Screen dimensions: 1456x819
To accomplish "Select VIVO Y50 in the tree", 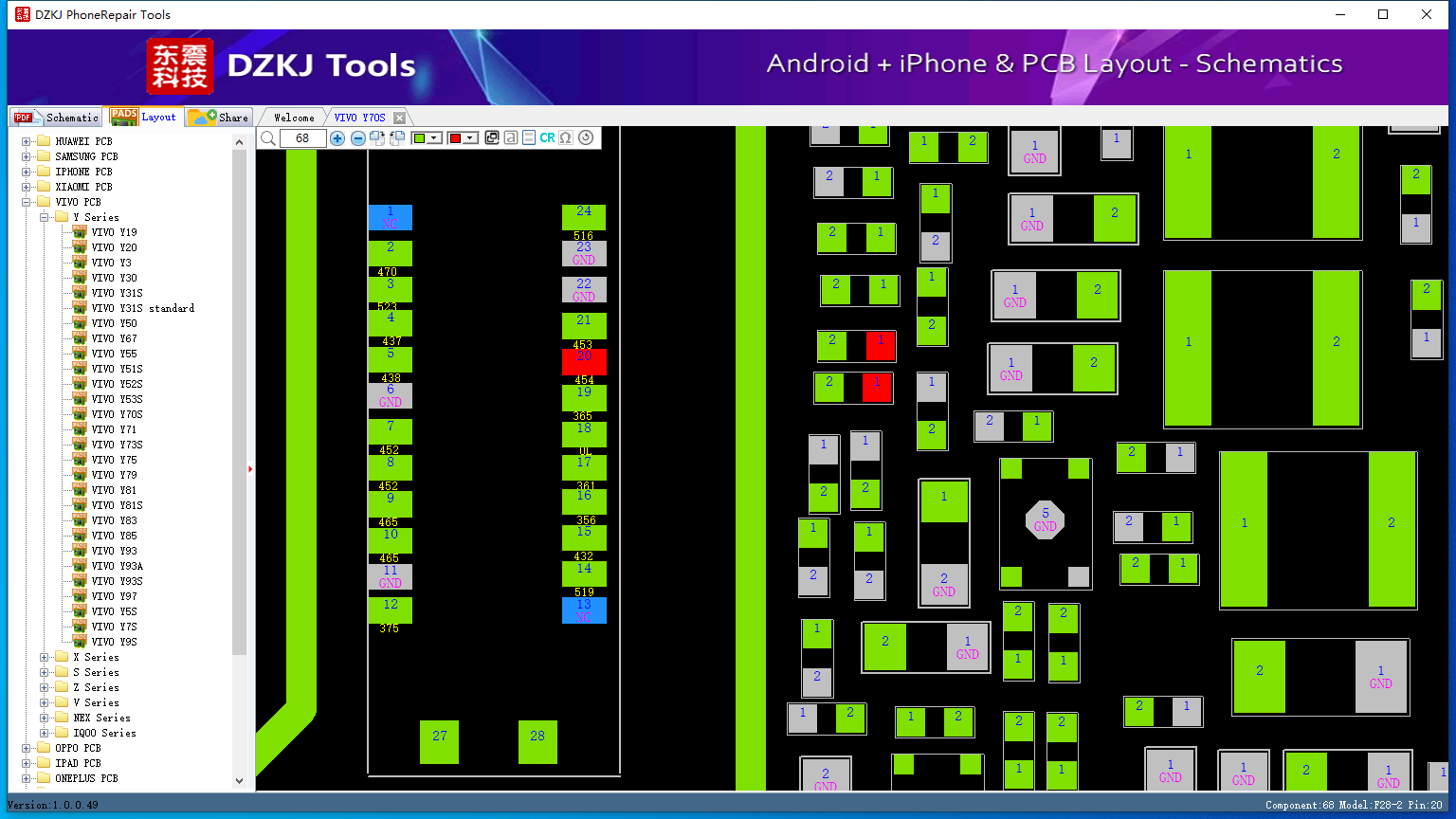I will (x=114, y=323).
